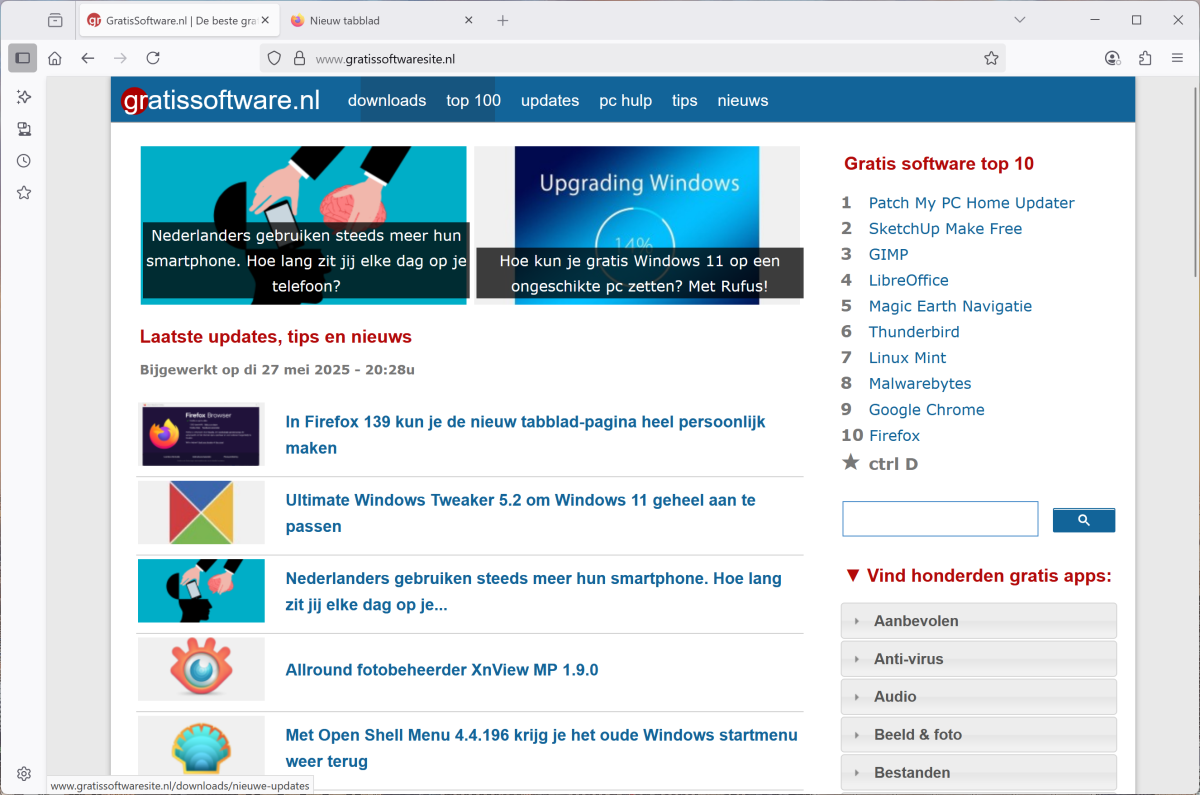
Task: Open the pc hulp menu item
Action: pyautogui.click(x=625, y=100)
